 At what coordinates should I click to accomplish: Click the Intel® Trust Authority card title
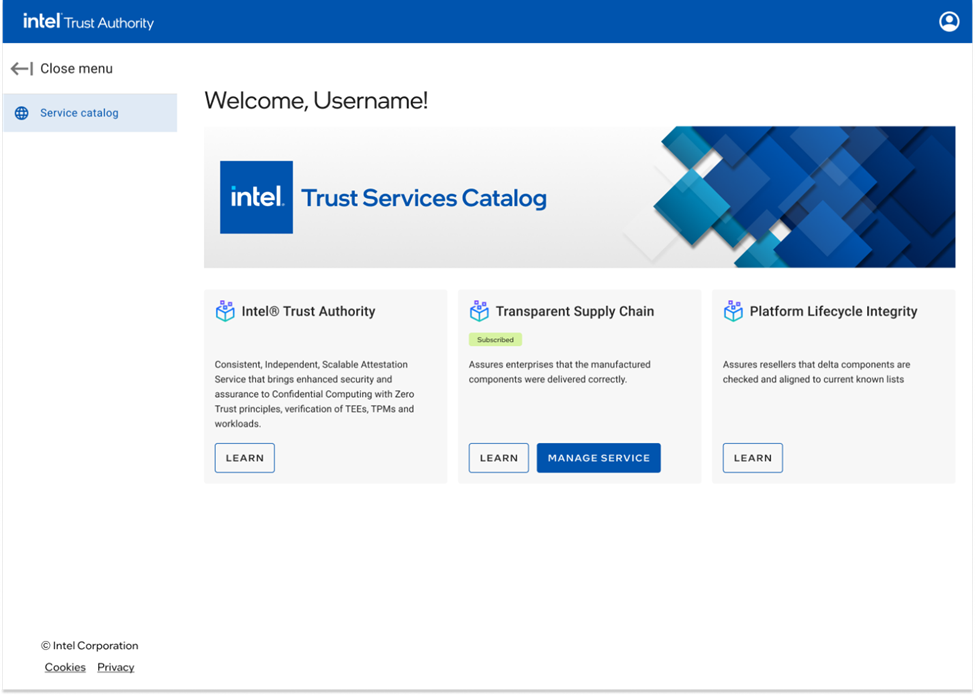point(308,311)
